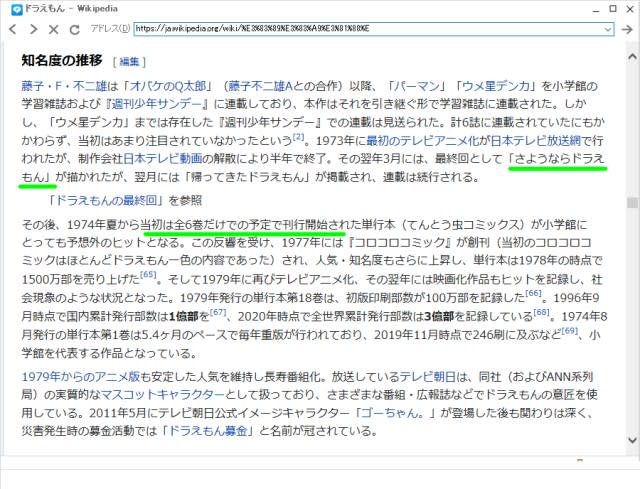The image size is (640, 489).
Task: Maximize the browser window
Action: tap(613, 9)
